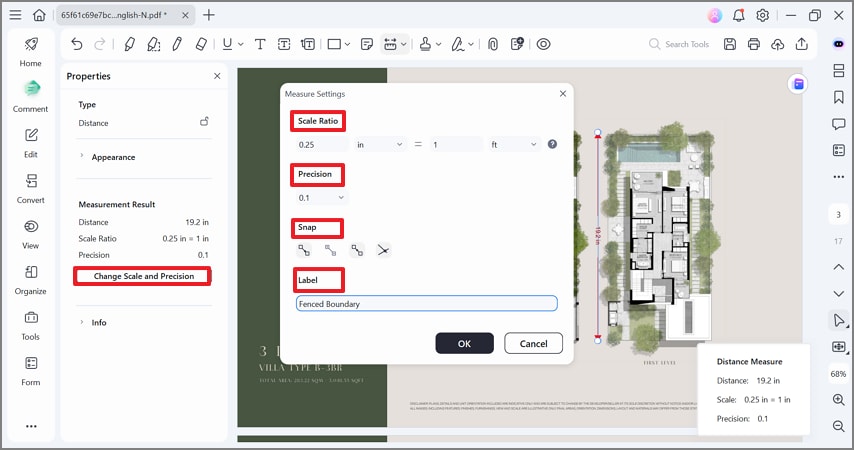Select the Stamp tool

pos(425,44)
